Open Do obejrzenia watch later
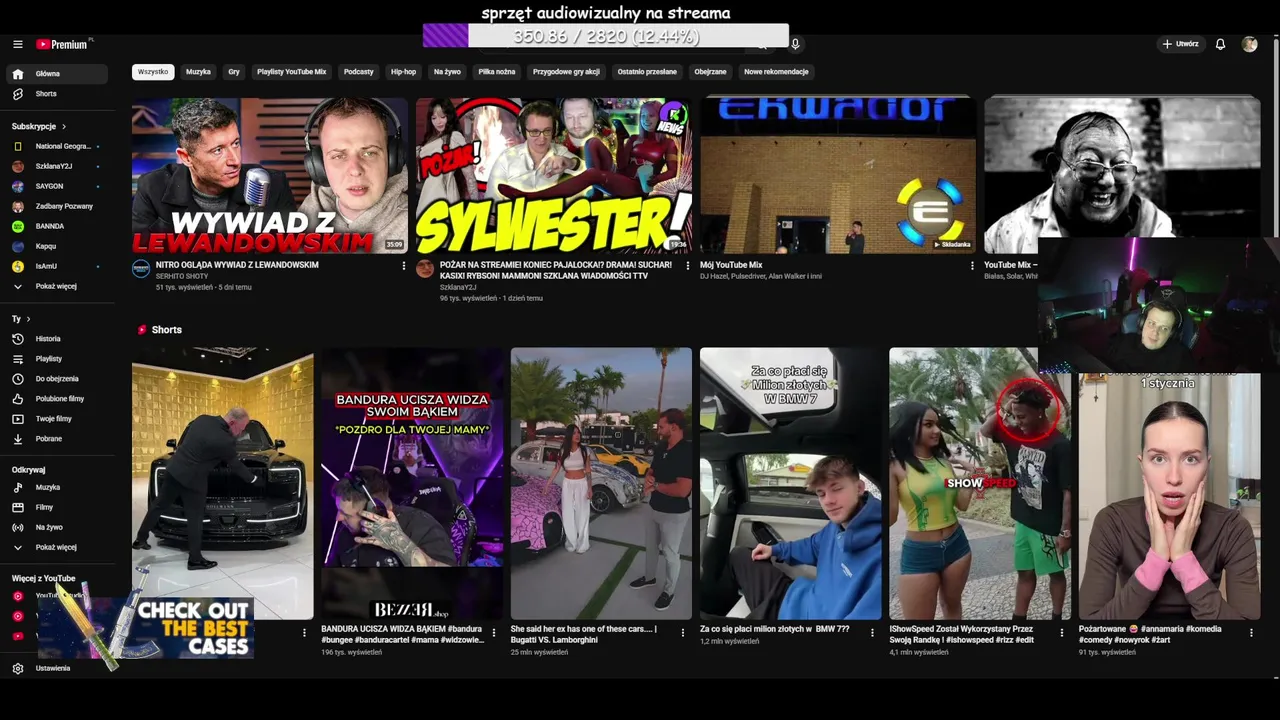 click(x=56, y=379)
